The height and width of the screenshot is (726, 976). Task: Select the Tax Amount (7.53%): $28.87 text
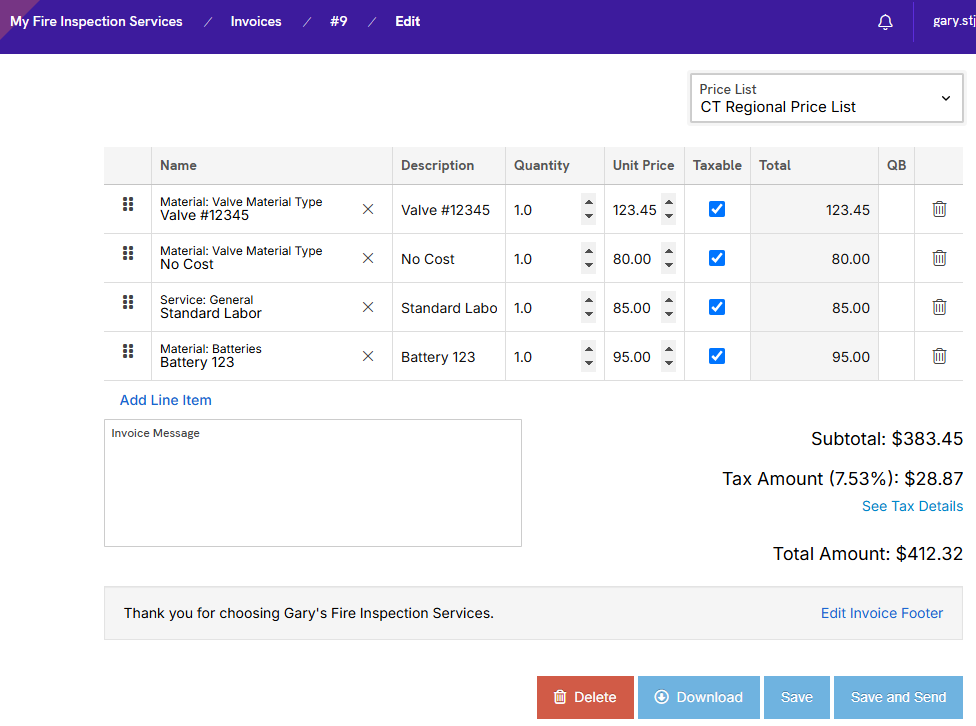tap(843, 479)
